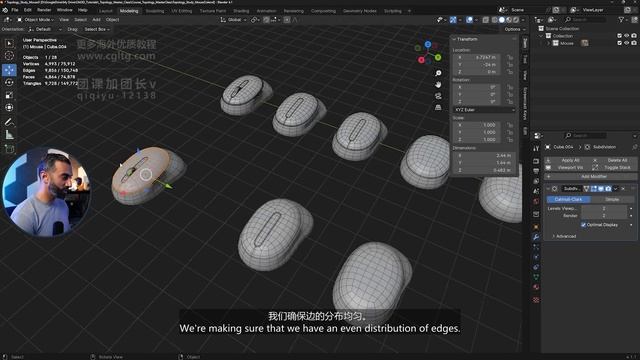Choose the Move tool in the left toolbar
Viewport: 640px width, 360px height.
9,70
